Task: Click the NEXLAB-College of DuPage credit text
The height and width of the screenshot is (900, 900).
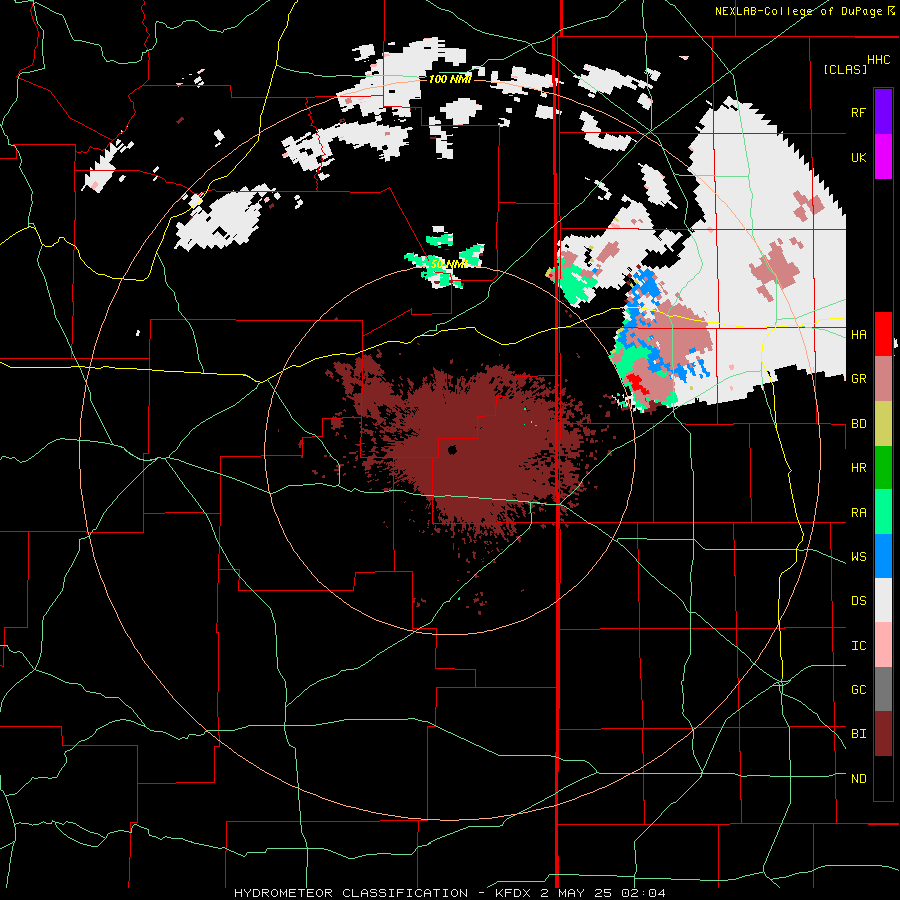Action: pos(800,11)
